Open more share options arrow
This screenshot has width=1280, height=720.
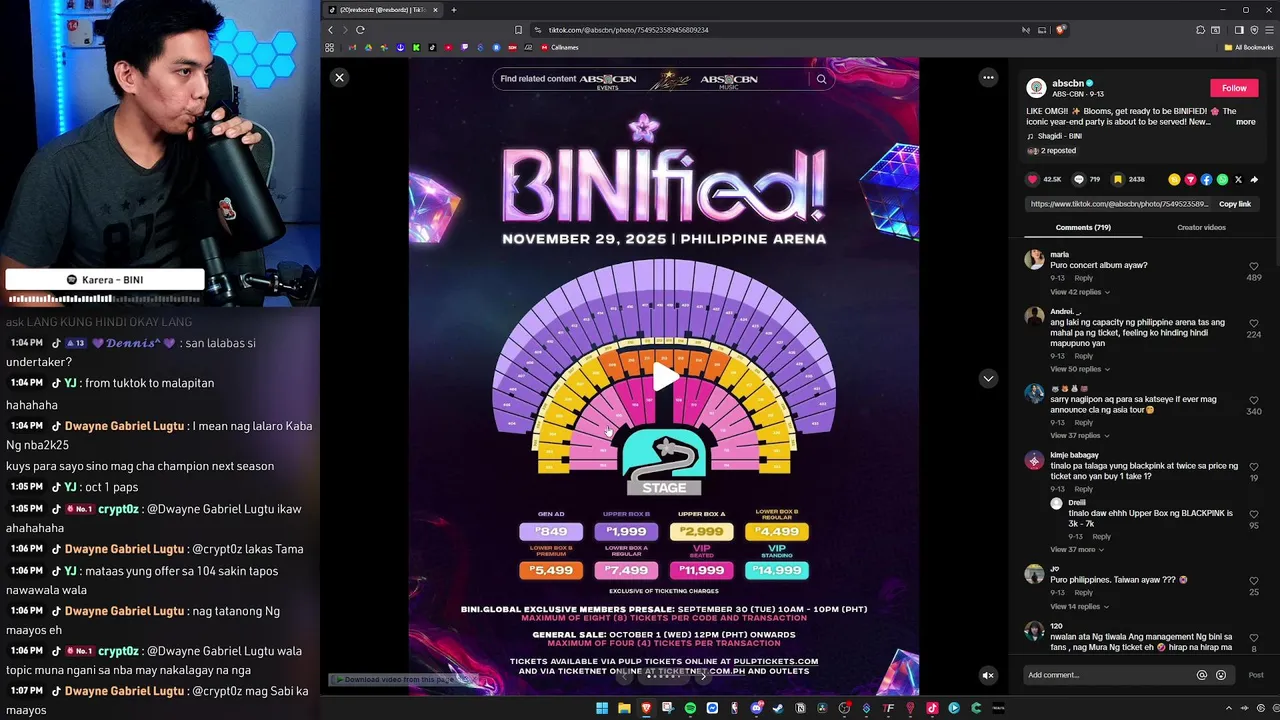pos(1254,180)
